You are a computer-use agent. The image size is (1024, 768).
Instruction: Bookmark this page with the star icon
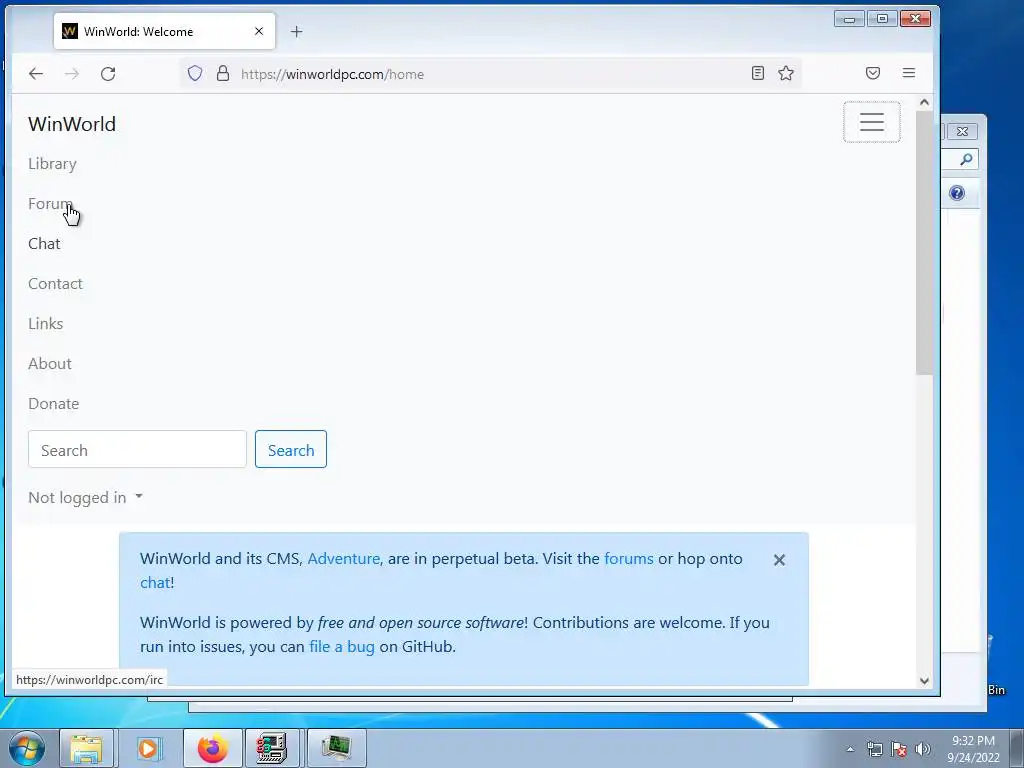click(x=786, y=73)
